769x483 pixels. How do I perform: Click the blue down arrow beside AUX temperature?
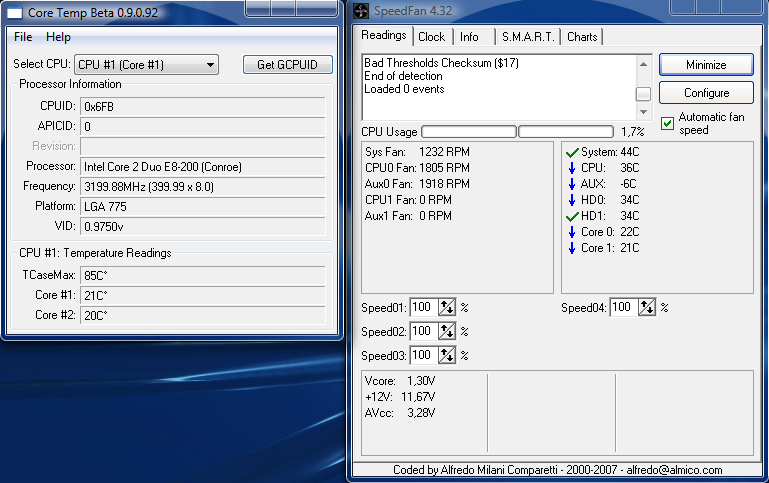572,184
